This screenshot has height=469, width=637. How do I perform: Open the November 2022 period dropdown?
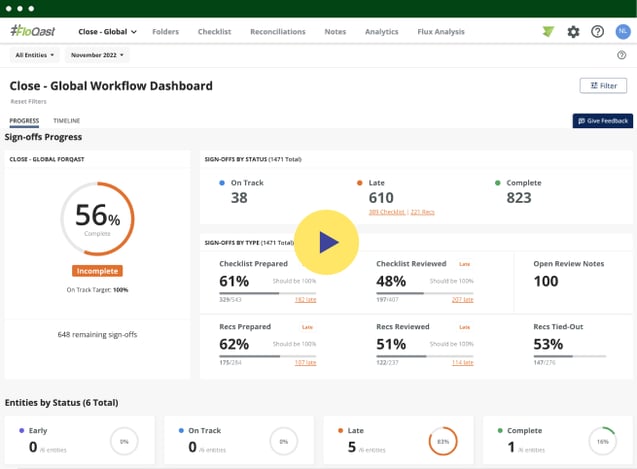[98, 55]
